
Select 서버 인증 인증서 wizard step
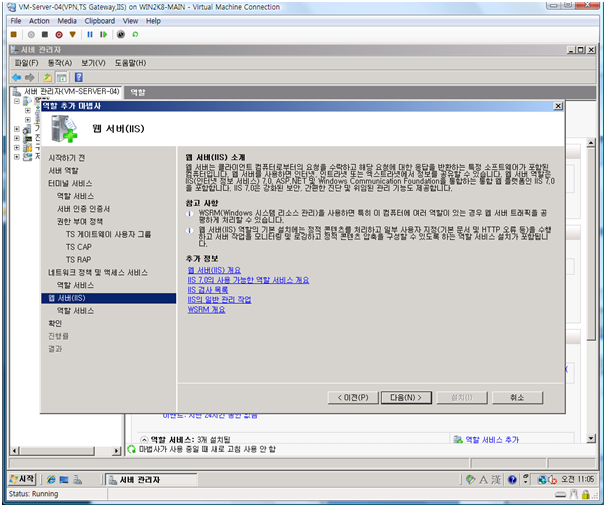point(83,209)
